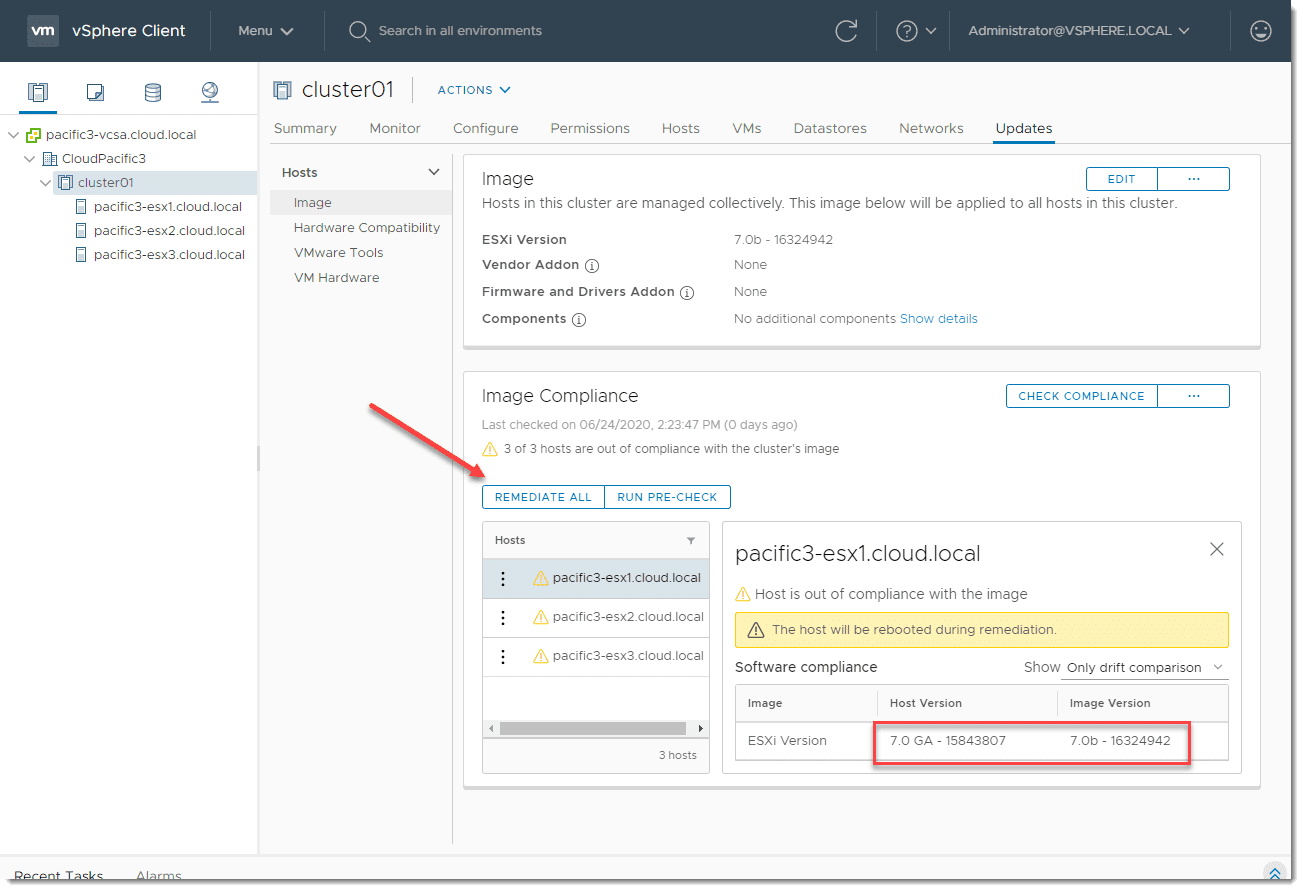Screen dimensions: 1303x891
Task: Collapse the CloudPacific3 datacenter tree node
Action: 30,159
